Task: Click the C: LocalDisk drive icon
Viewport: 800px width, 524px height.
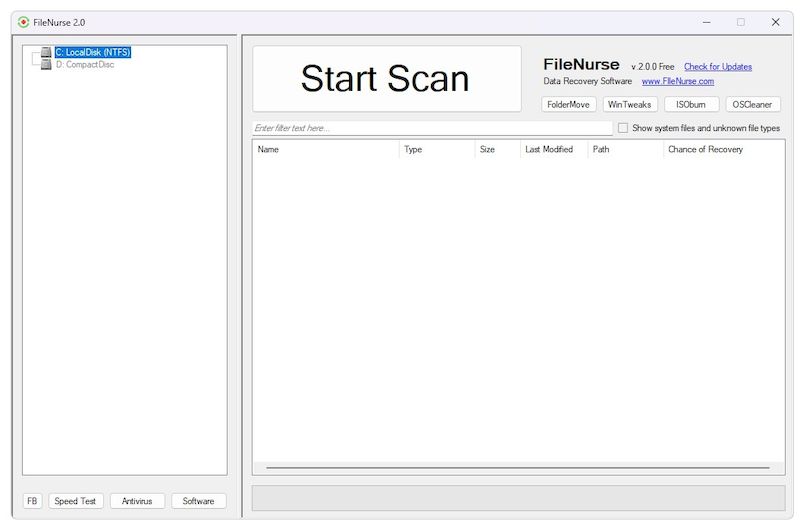Action: click(x=46, y=52)
